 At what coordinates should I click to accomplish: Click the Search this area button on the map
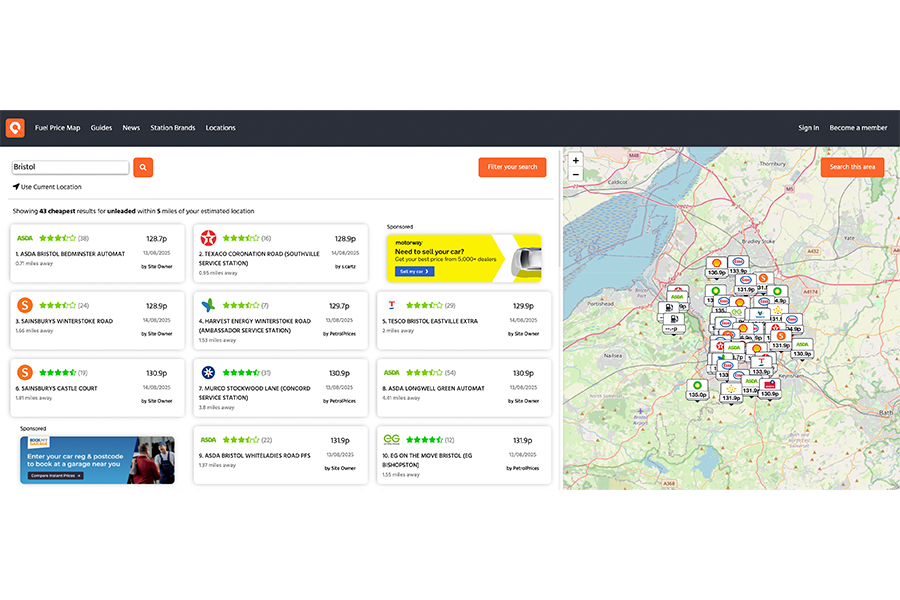(852, 167)
